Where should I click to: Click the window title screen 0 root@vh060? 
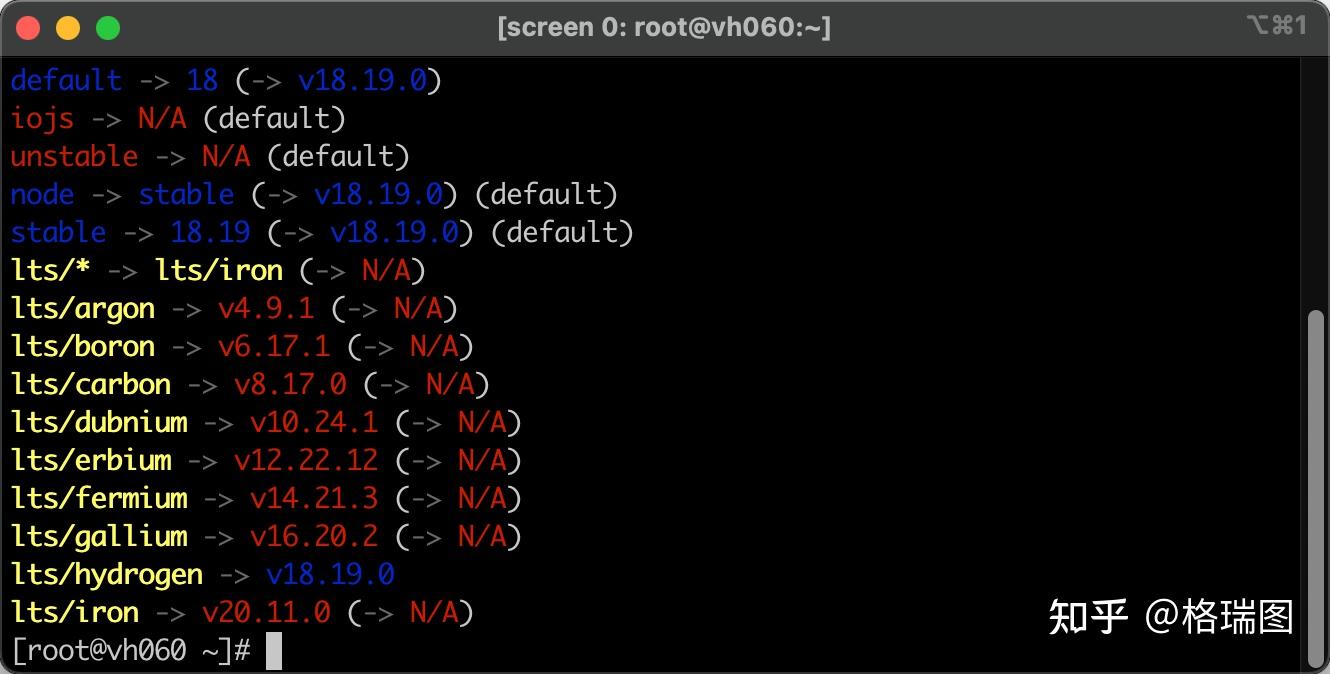coord(665,27)
